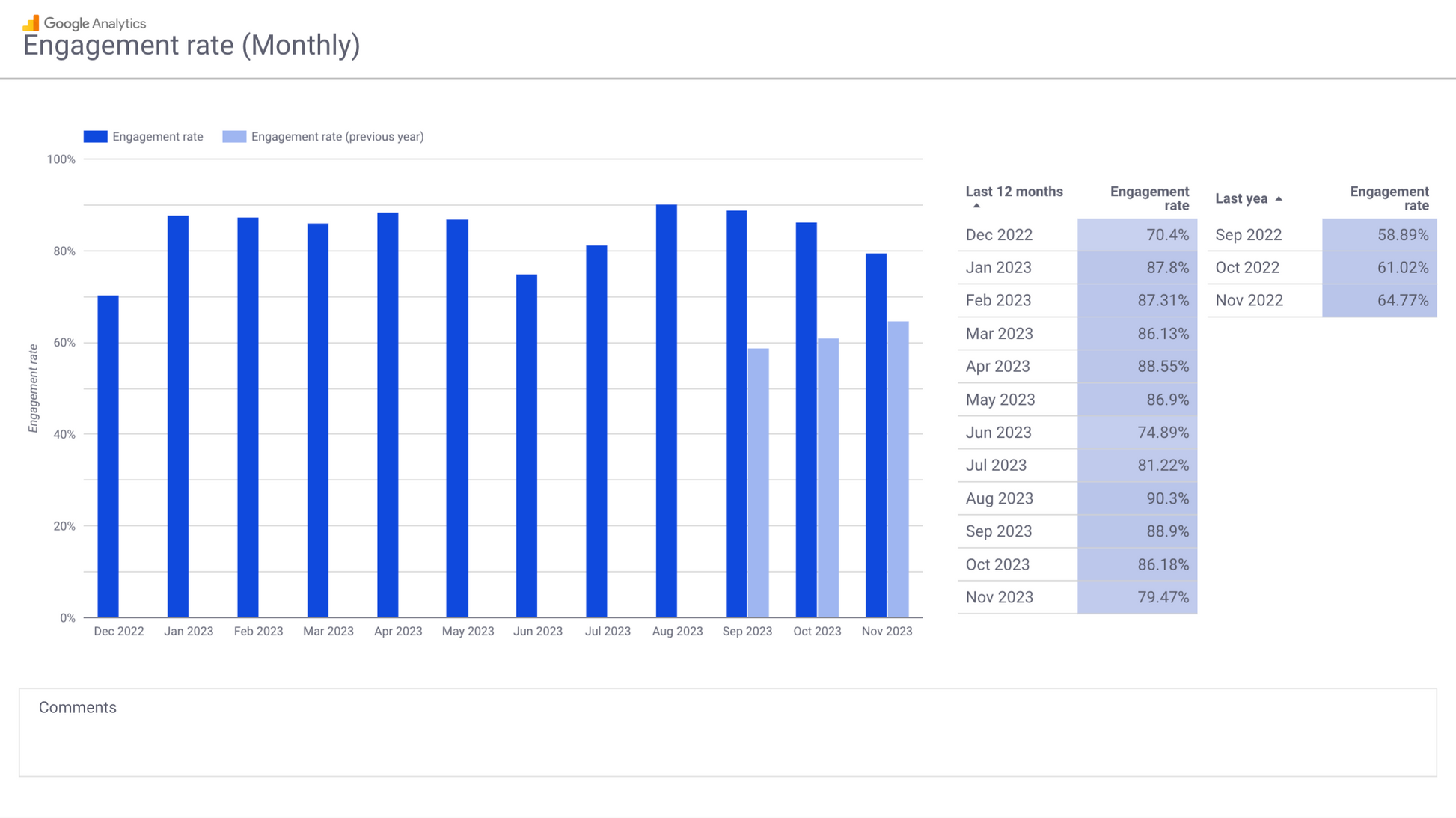Select the Aug 2023 table row

(1000, 498)
